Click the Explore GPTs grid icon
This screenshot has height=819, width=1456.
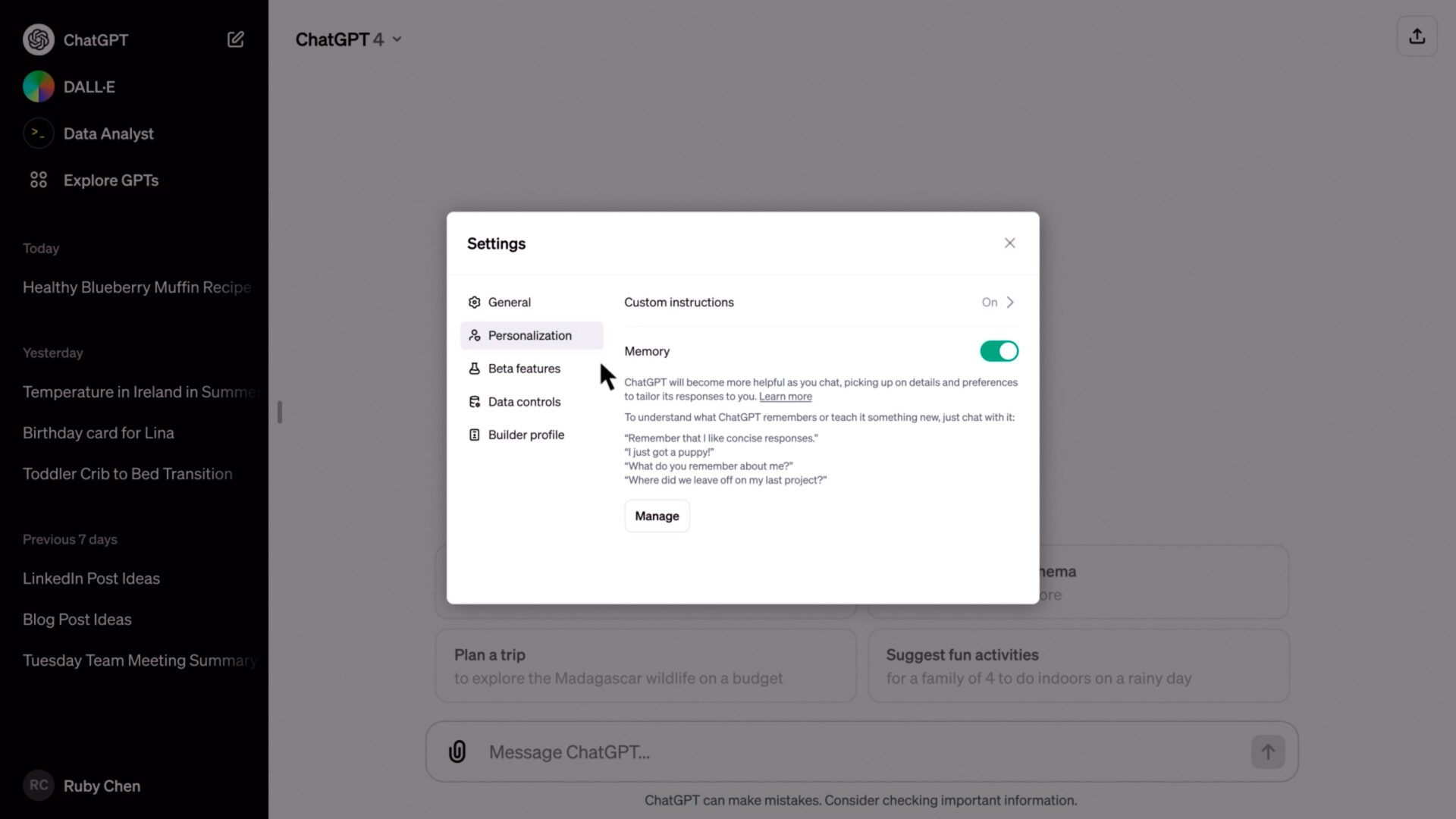39,179
